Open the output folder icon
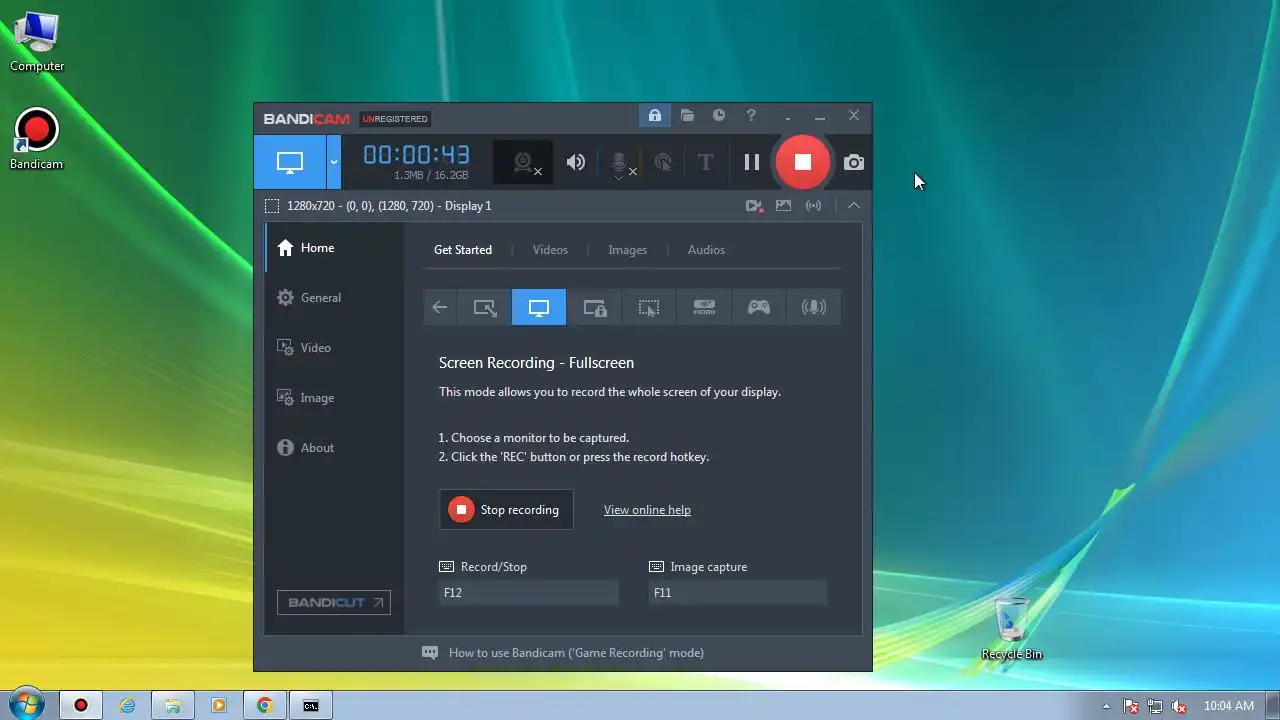Screen dimensions: 1280x720 click(687, 116)
